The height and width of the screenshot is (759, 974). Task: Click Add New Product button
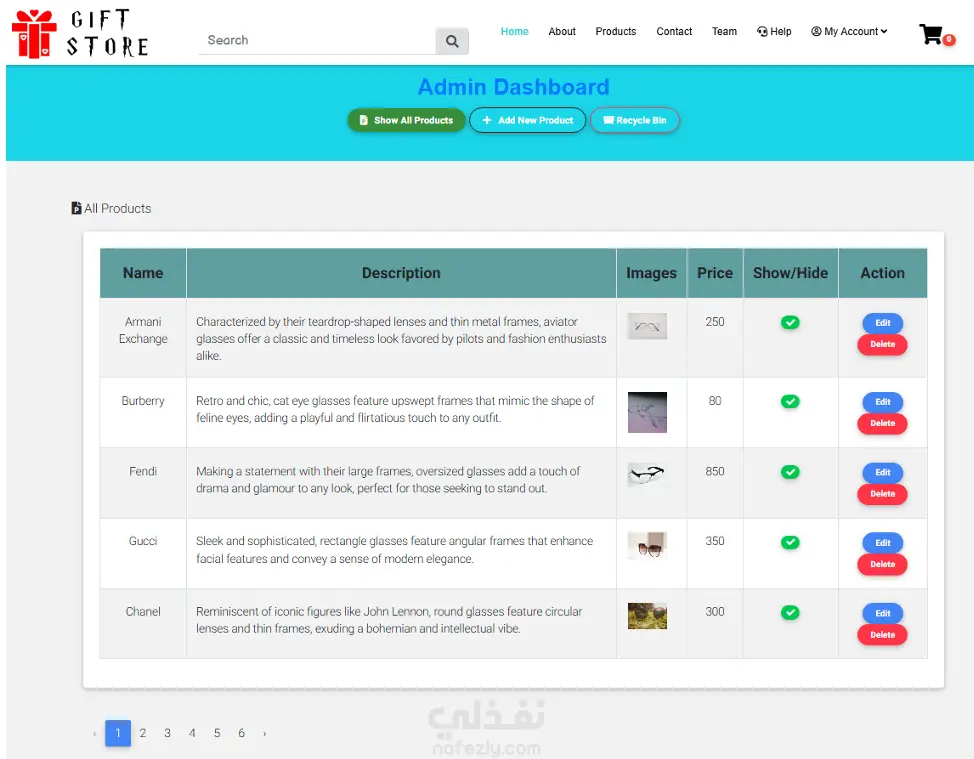[x=527, y=120]
